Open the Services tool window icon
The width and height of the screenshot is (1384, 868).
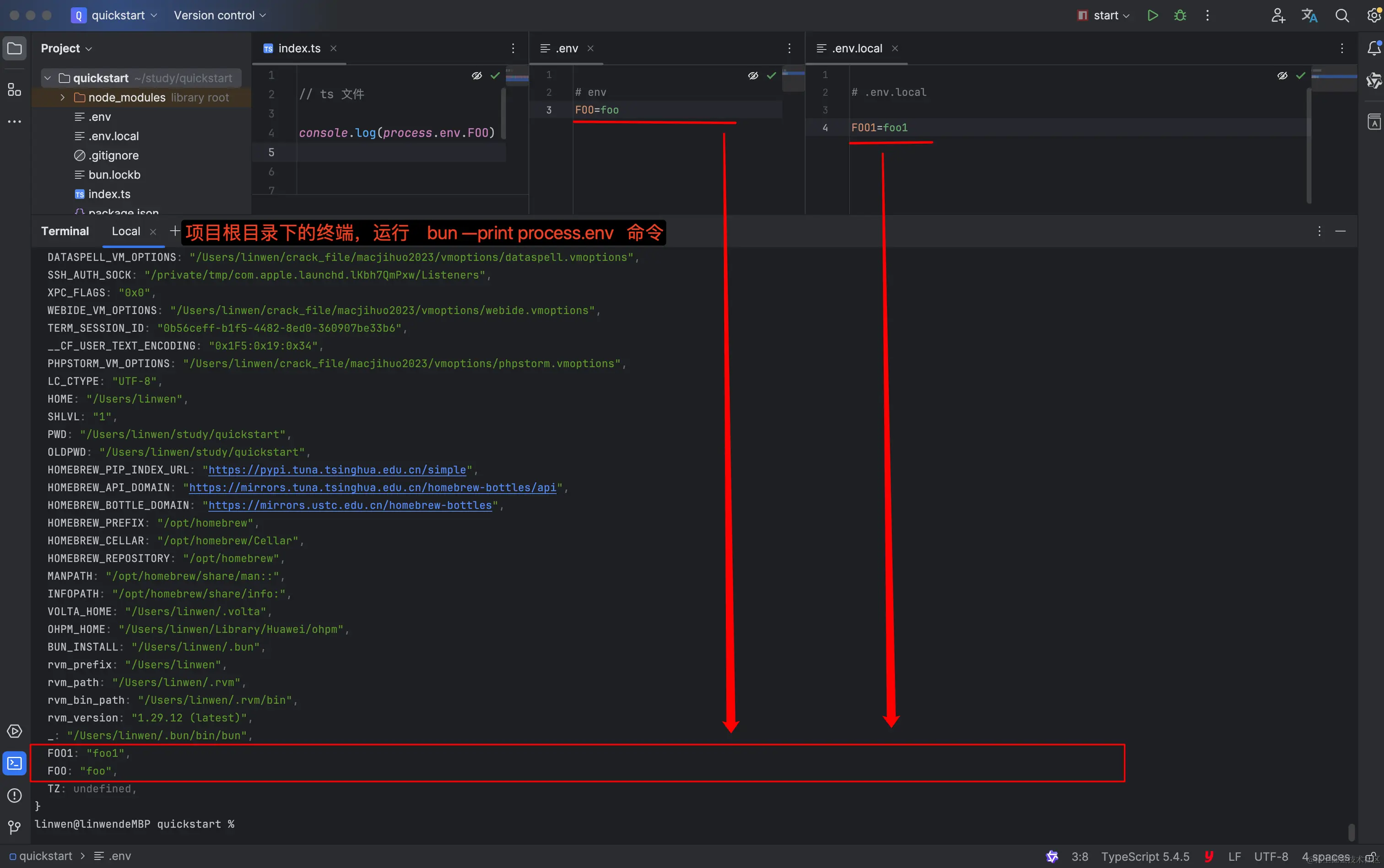click(14, 731)
